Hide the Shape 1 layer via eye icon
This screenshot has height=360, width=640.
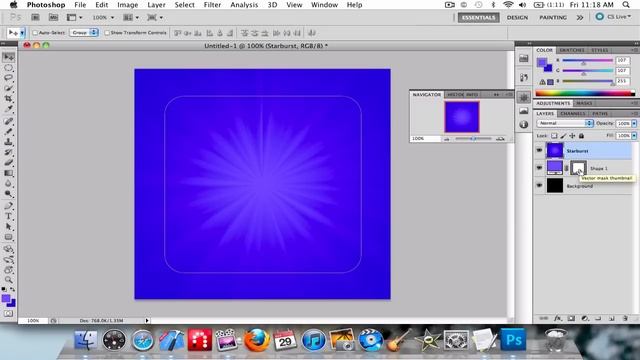[x=539, y=168]
